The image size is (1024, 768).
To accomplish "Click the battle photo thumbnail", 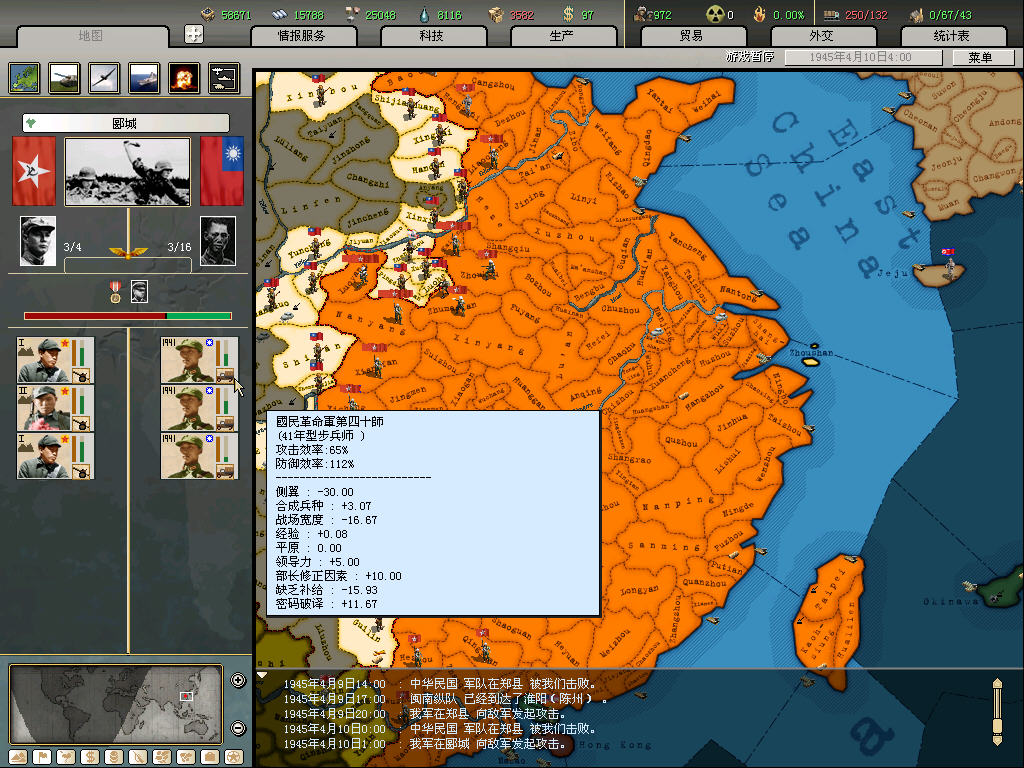I will click(x=127, y=171).
